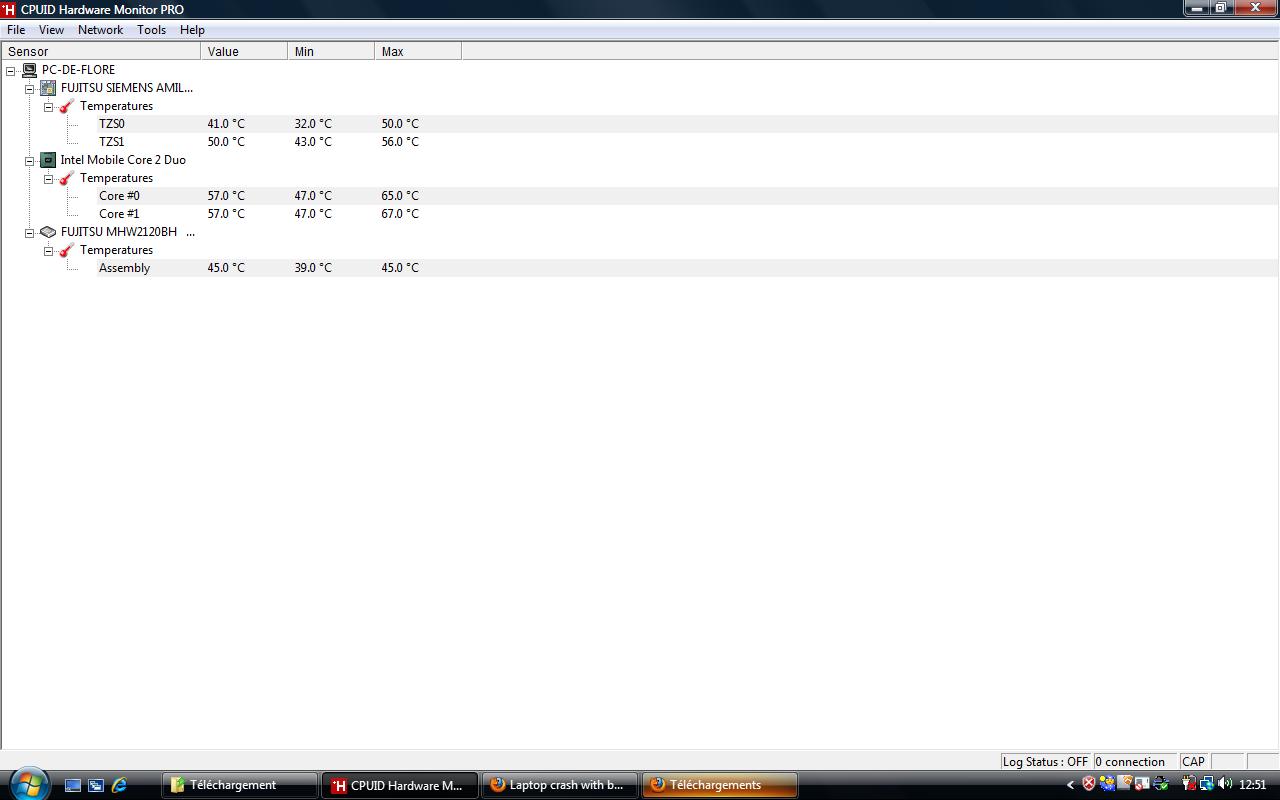The height and width of the screenshot is (800, 1280).
Task: Select the FUJITSU SIEMENS AMIL... label
Action: (127, 88)
